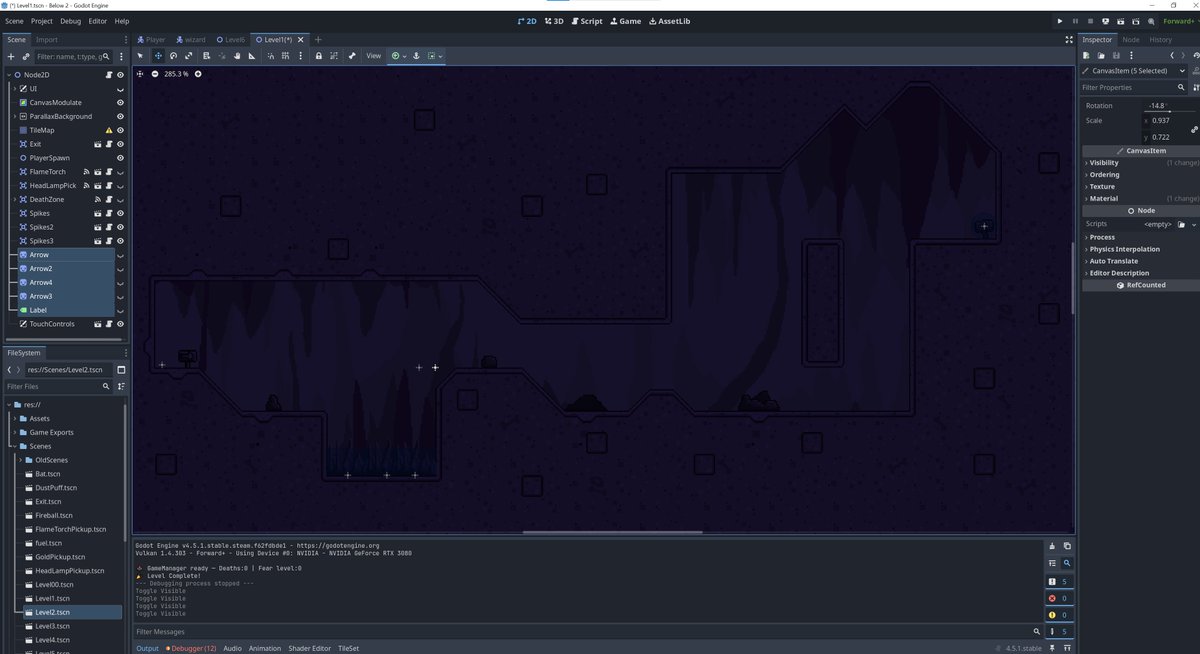Image resolution: width=1200 pixels, height=654 pixels.
Task: Open the Debugger (12) bottom panel tab
Action: click(x=191, y=648)
